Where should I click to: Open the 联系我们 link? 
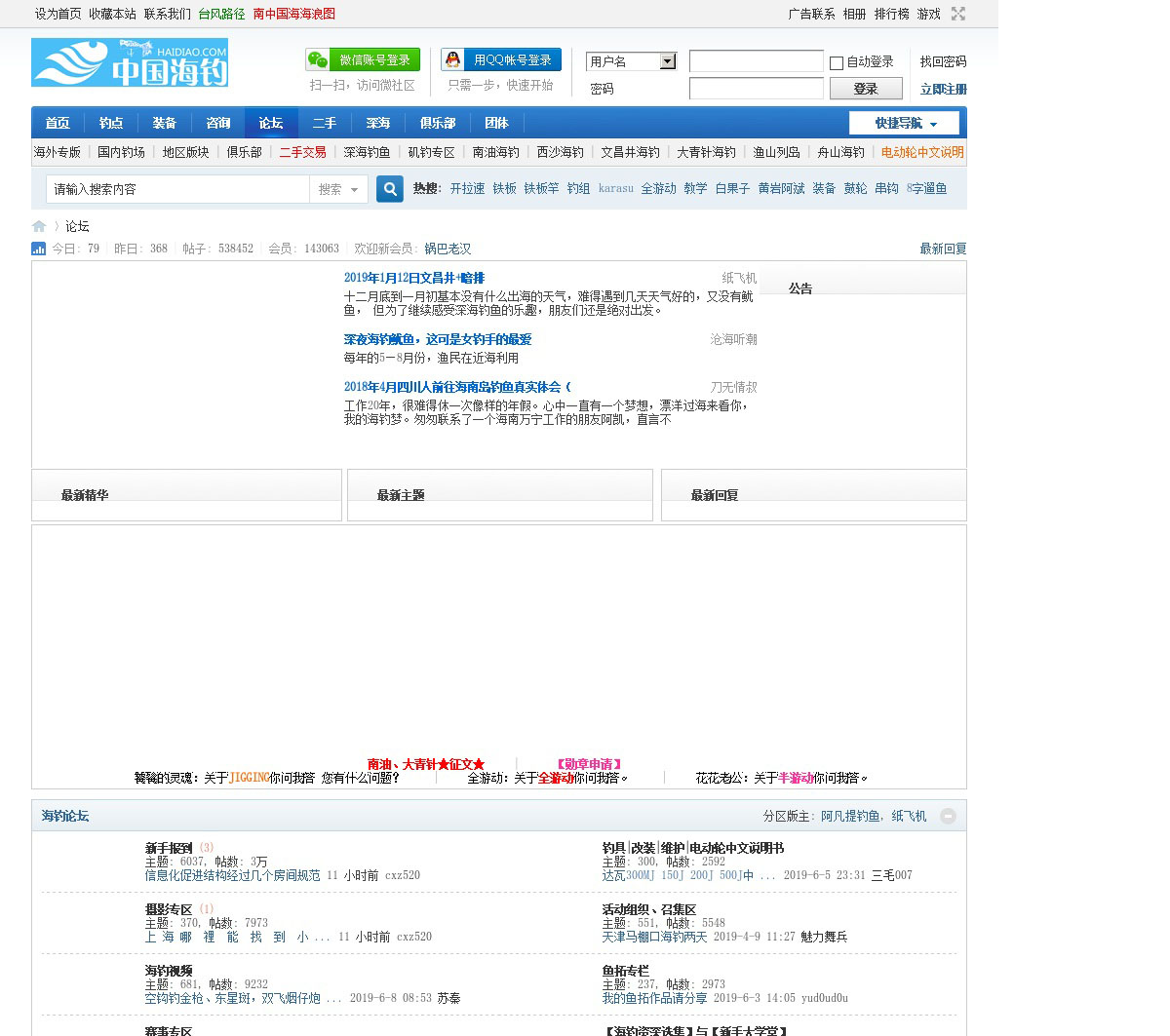[x=168, y=14]
